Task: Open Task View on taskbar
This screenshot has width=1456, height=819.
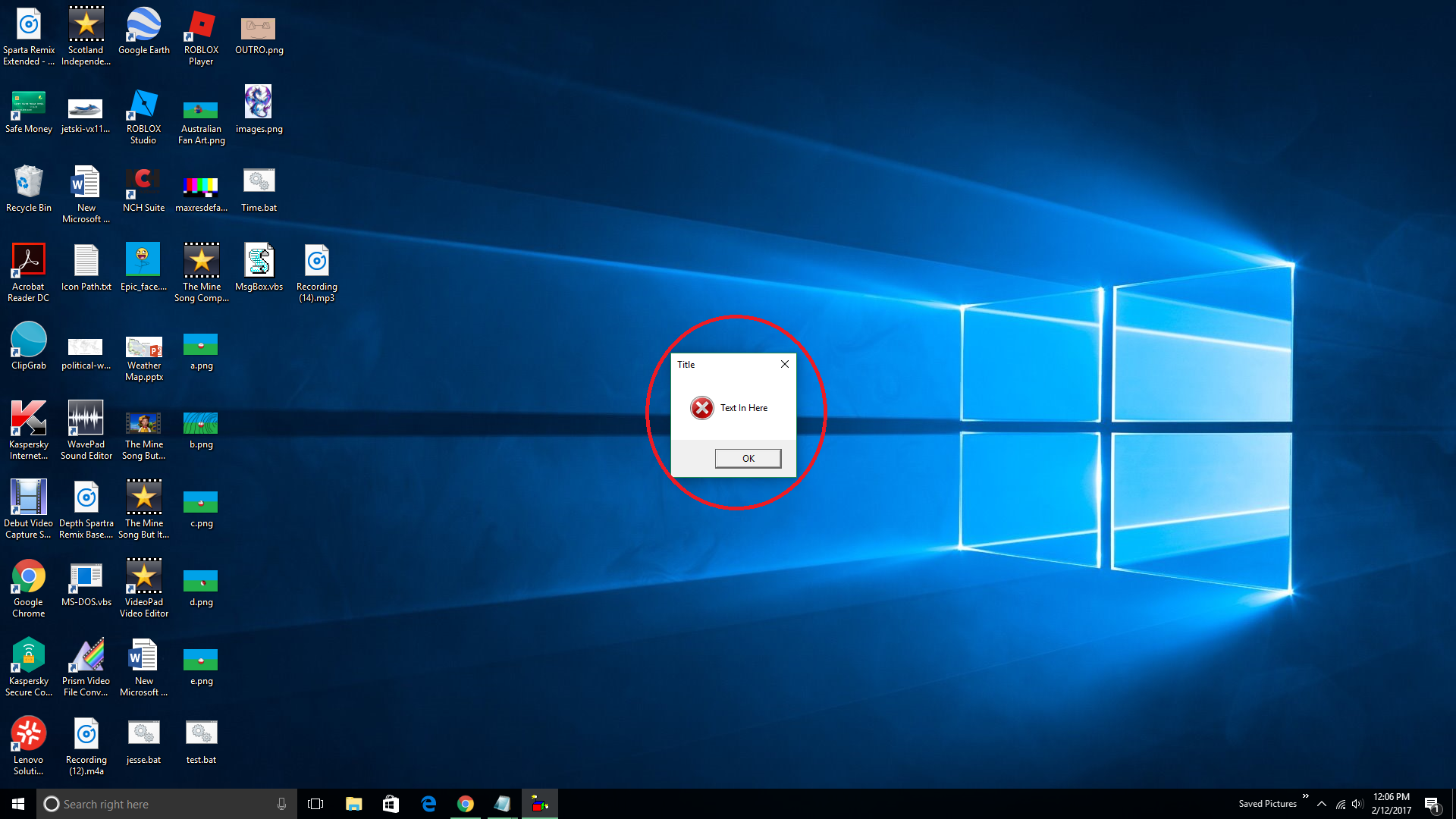Action: [x=315, y=804]
